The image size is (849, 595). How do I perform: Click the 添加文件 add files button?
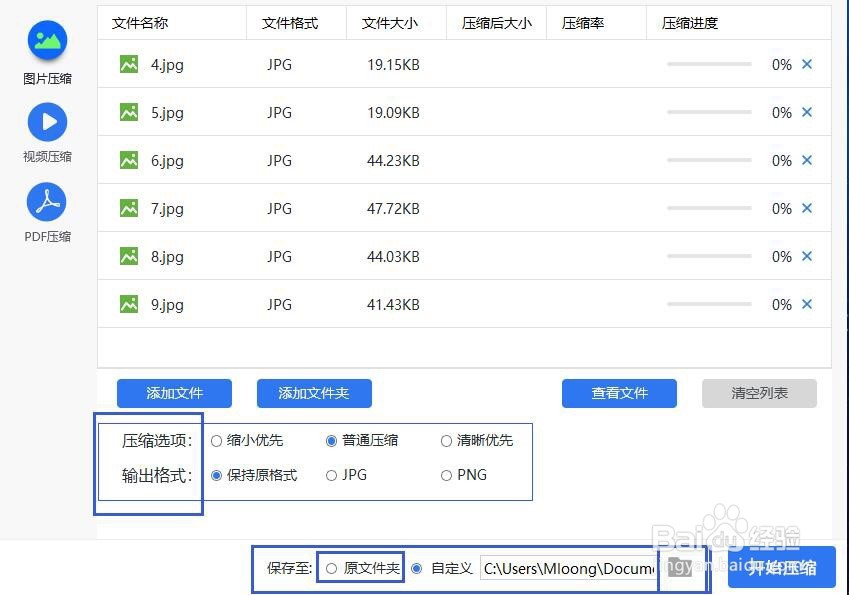pyautogui.click(x=174, y=393)
